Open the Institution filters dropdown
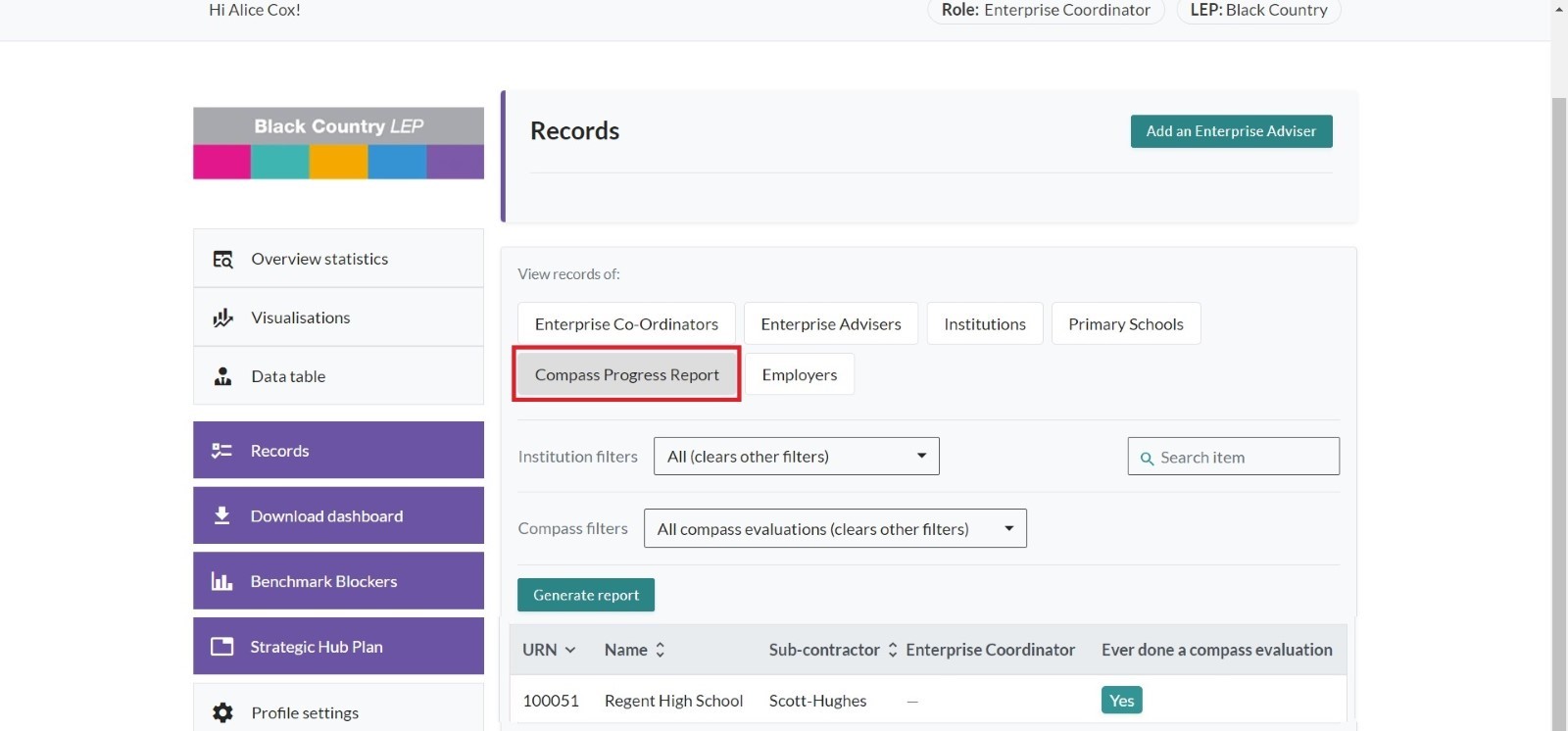The width and height of the screenshot is (1568, 731). point(796,457)
